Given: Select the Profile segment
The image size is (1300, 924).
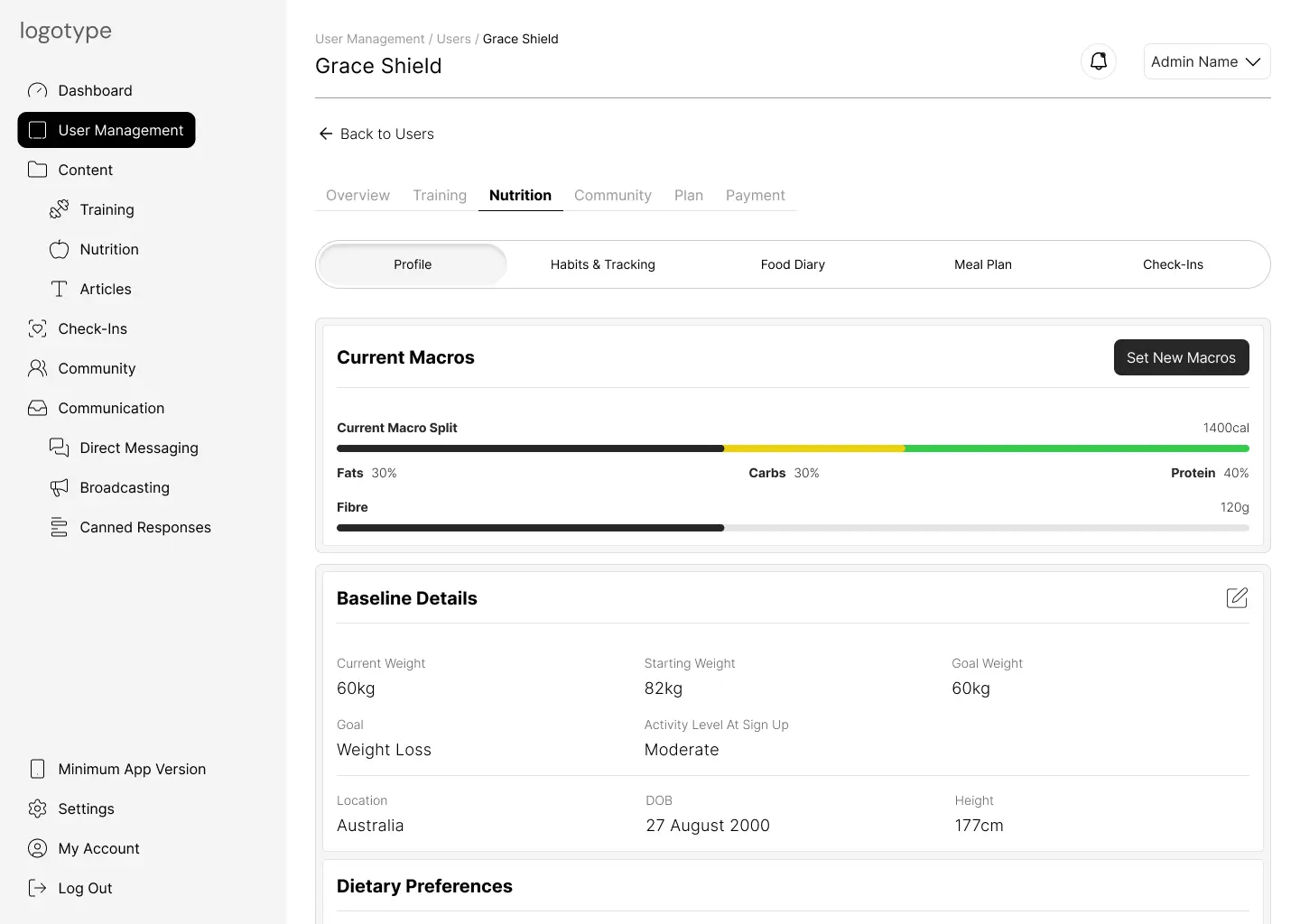Looking at the screenshot, I should click(413, 264).
